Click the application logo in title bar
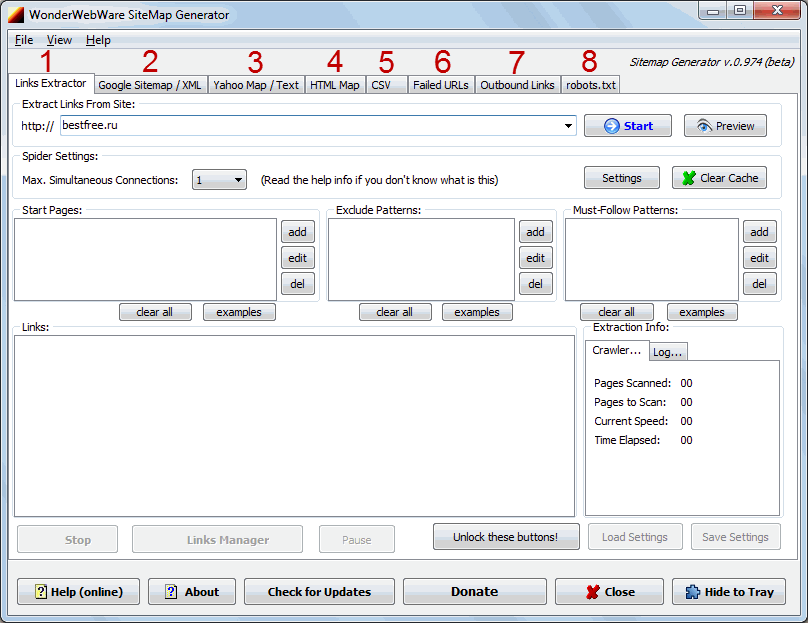Screen dimensions: 808x623 15,15
